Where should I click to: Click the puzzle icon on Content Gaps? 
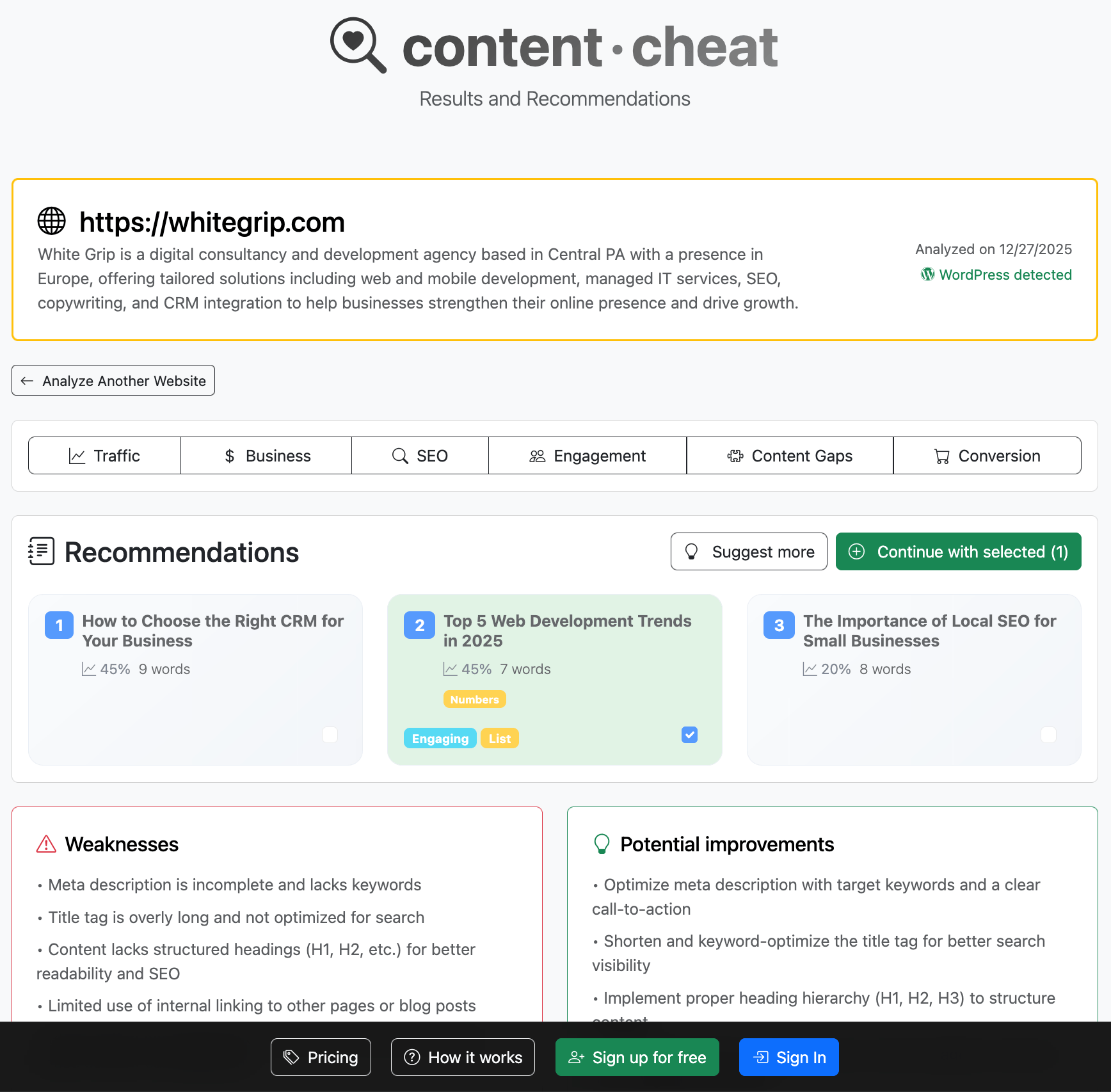point(735,456)
